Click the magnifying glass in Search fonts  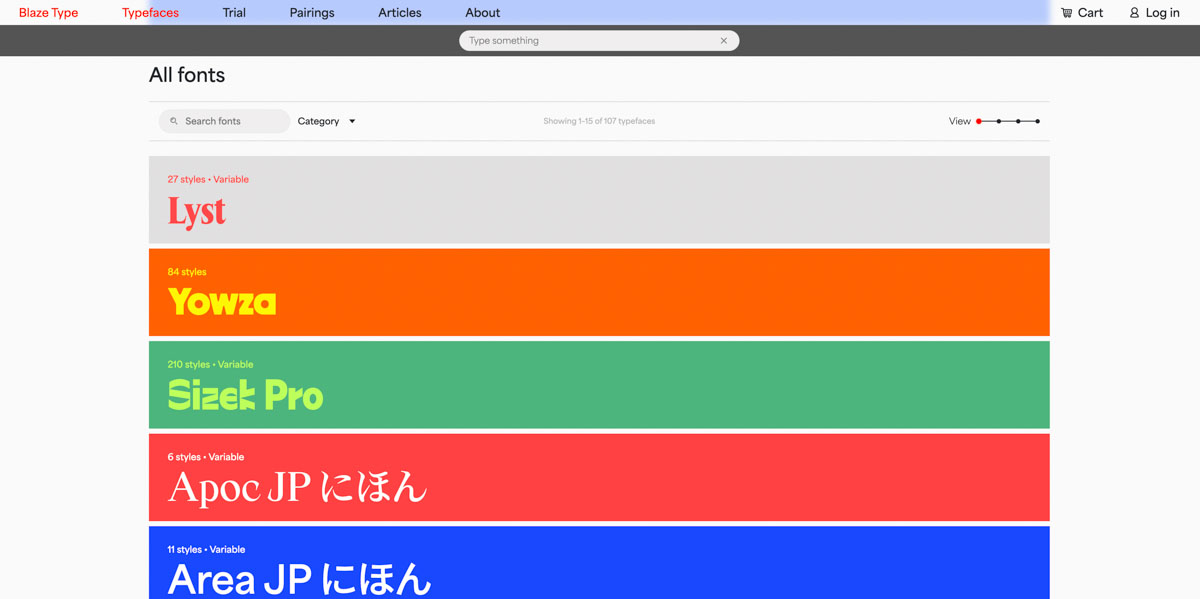[x=172, y=120]
